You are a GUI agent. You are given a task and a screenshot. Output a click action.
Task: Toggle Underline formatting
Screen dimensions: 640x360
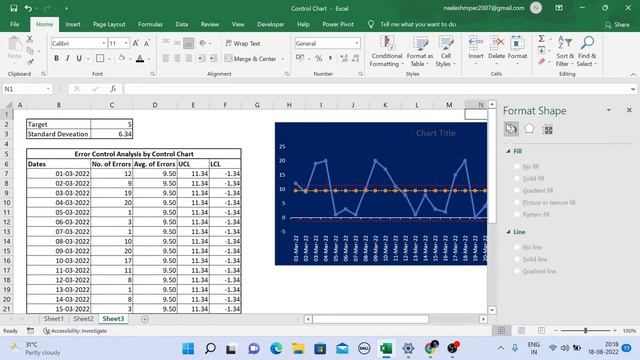pos(79,58)
